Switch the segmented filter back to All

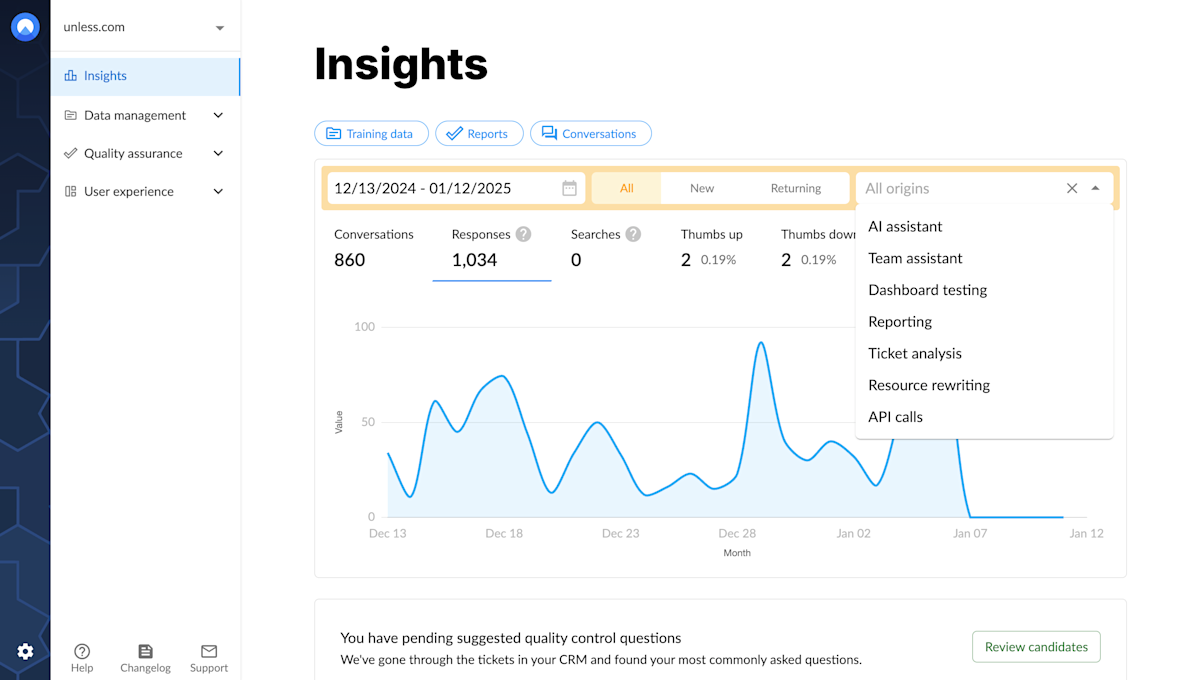pyautogui.click(x=629, y=188)
